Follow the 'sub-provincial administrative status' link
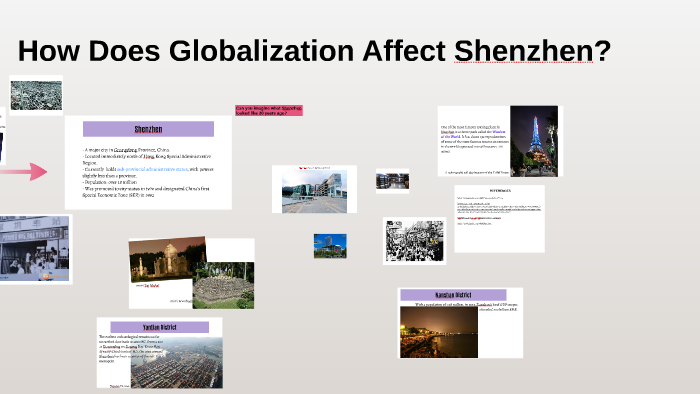Viewport: 700px width, 394px height. click(x=152, y=170)
